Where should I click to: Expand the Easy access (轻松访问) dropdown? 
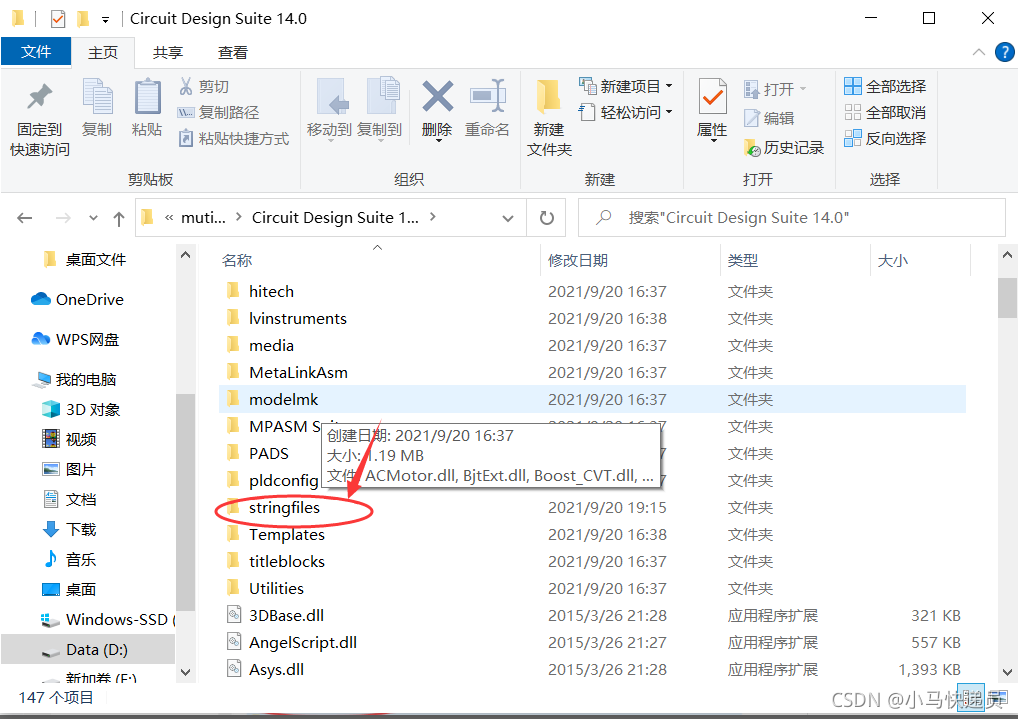click(x=669, y=112)
